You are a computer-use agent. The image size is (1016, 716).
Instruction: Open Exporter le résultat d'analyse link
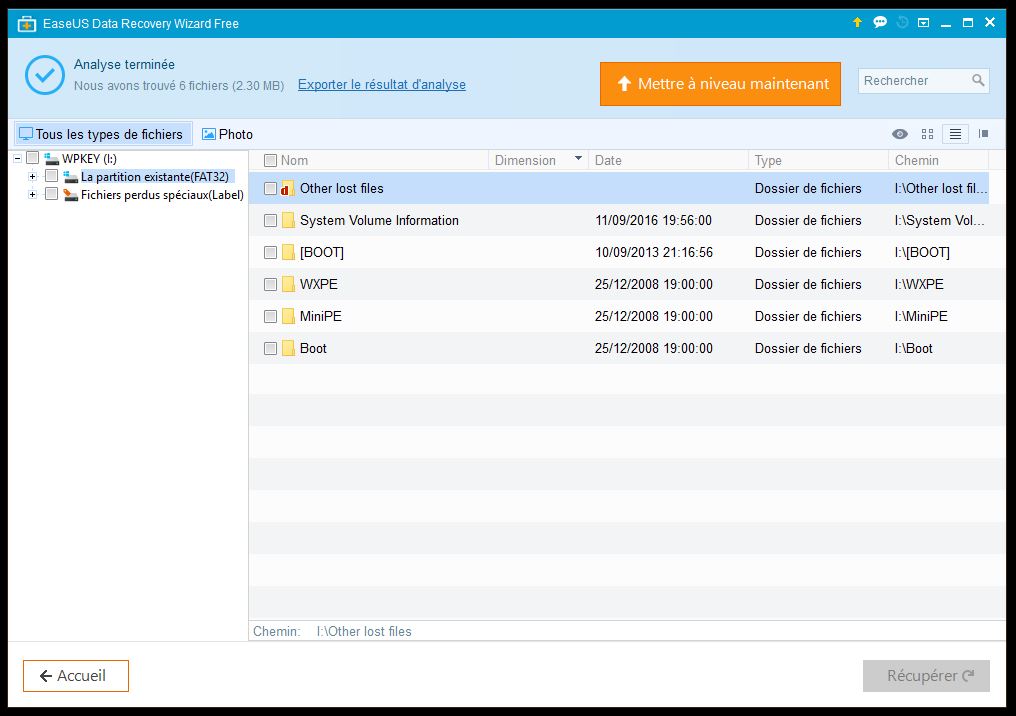(382, 84)
